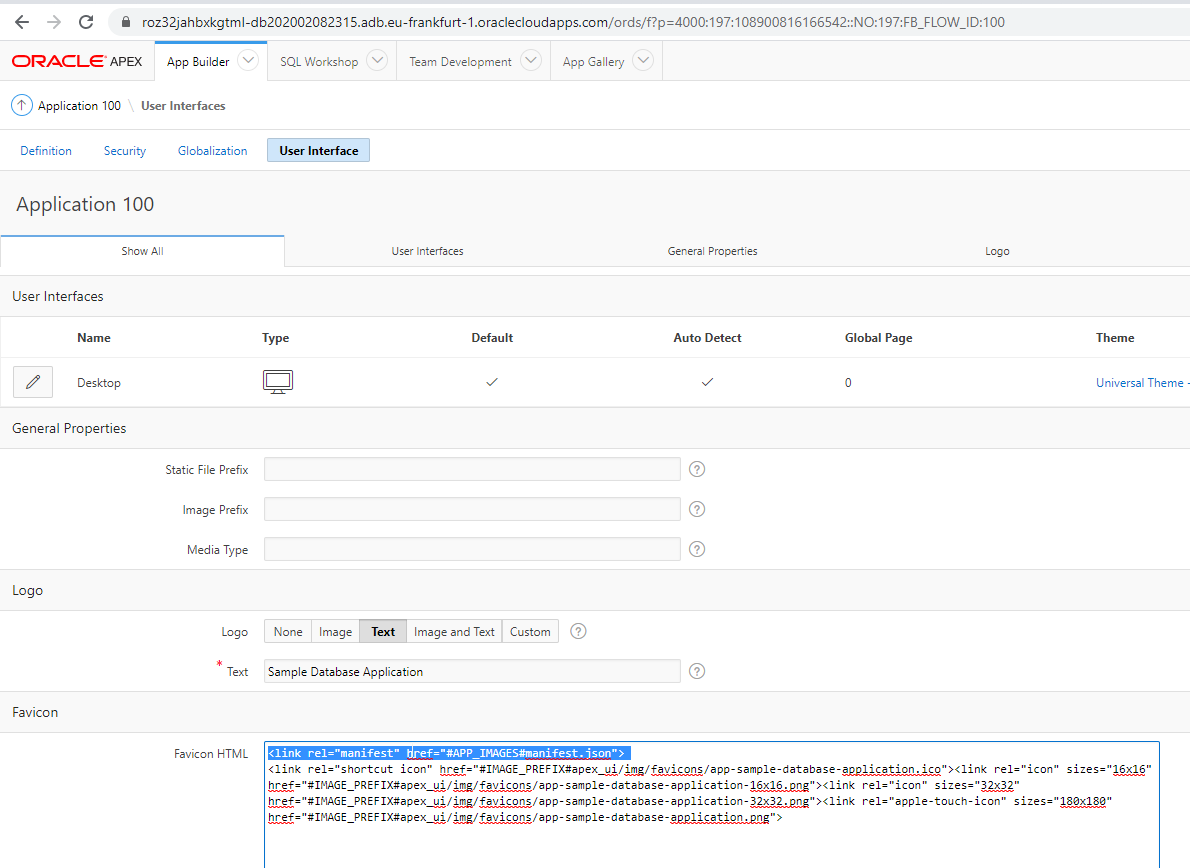Click the Global Page value 0
Image resolution: width=1190 pixels, height=868 pixels.
(x=848, y=382)
